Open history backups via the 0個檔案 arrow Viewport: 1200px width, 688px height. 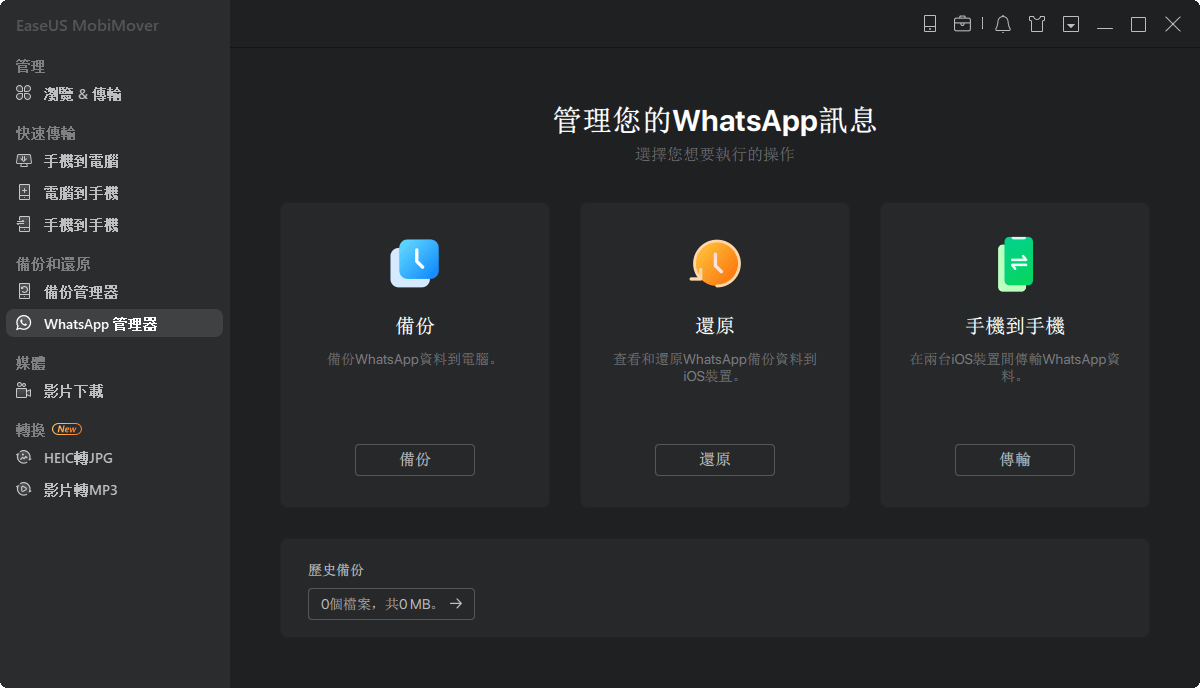pos(391,604)
